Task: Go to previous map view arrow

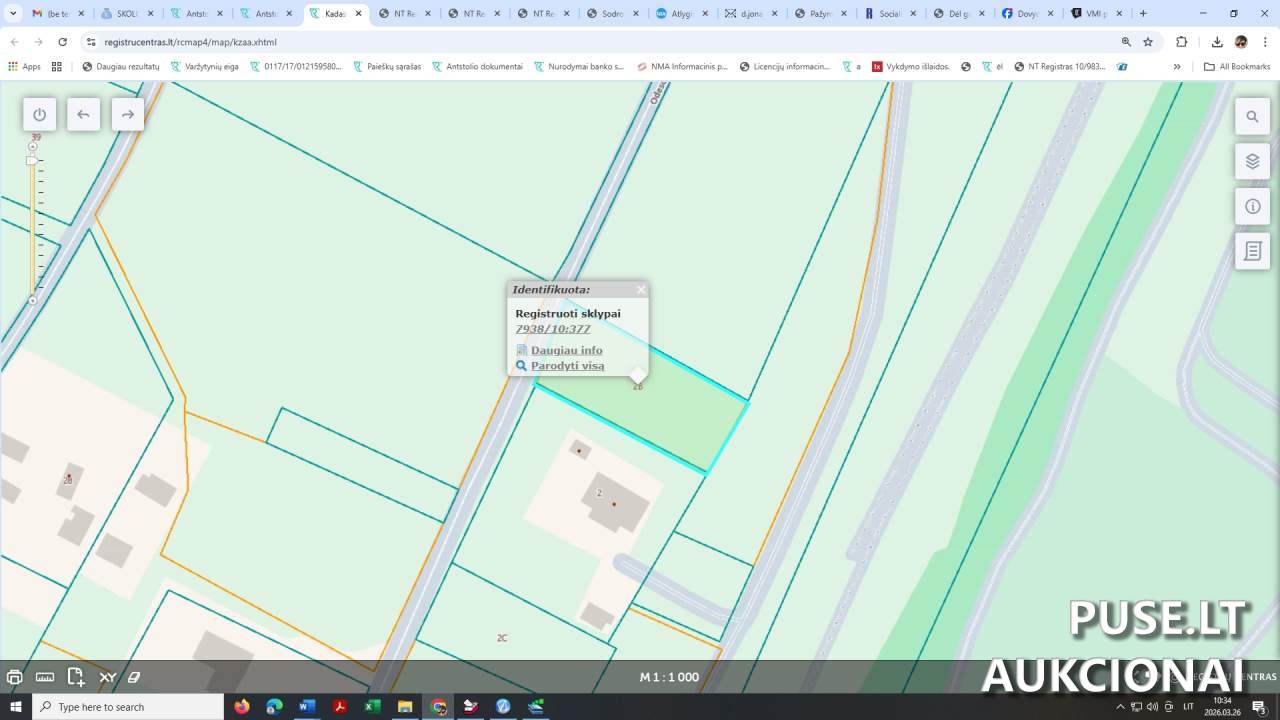Action: (x=83, y=114)
